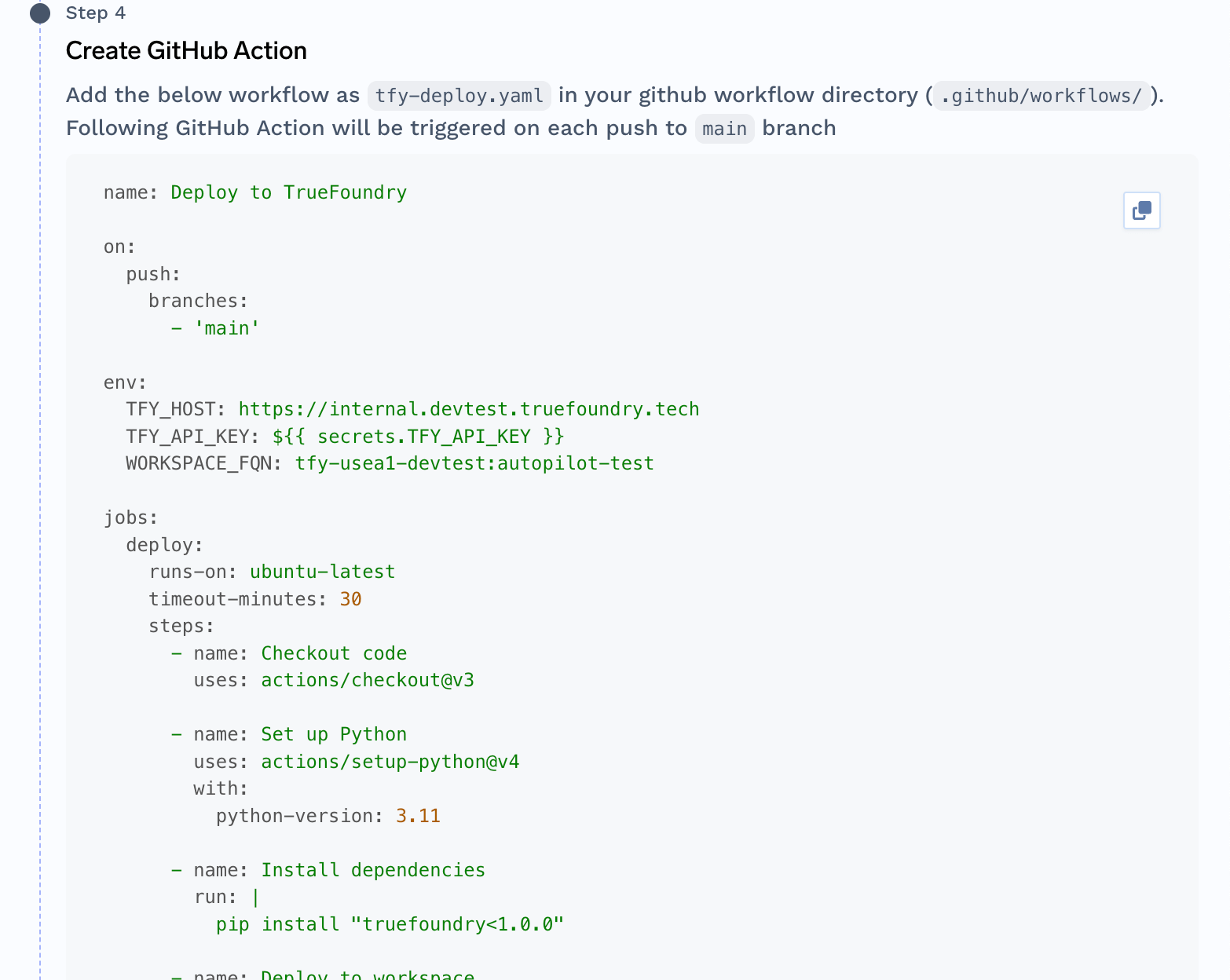Viewport: 1230px width, 980px height.
Task: Click the 'push:' code line
Action: (x=153, y=274)
